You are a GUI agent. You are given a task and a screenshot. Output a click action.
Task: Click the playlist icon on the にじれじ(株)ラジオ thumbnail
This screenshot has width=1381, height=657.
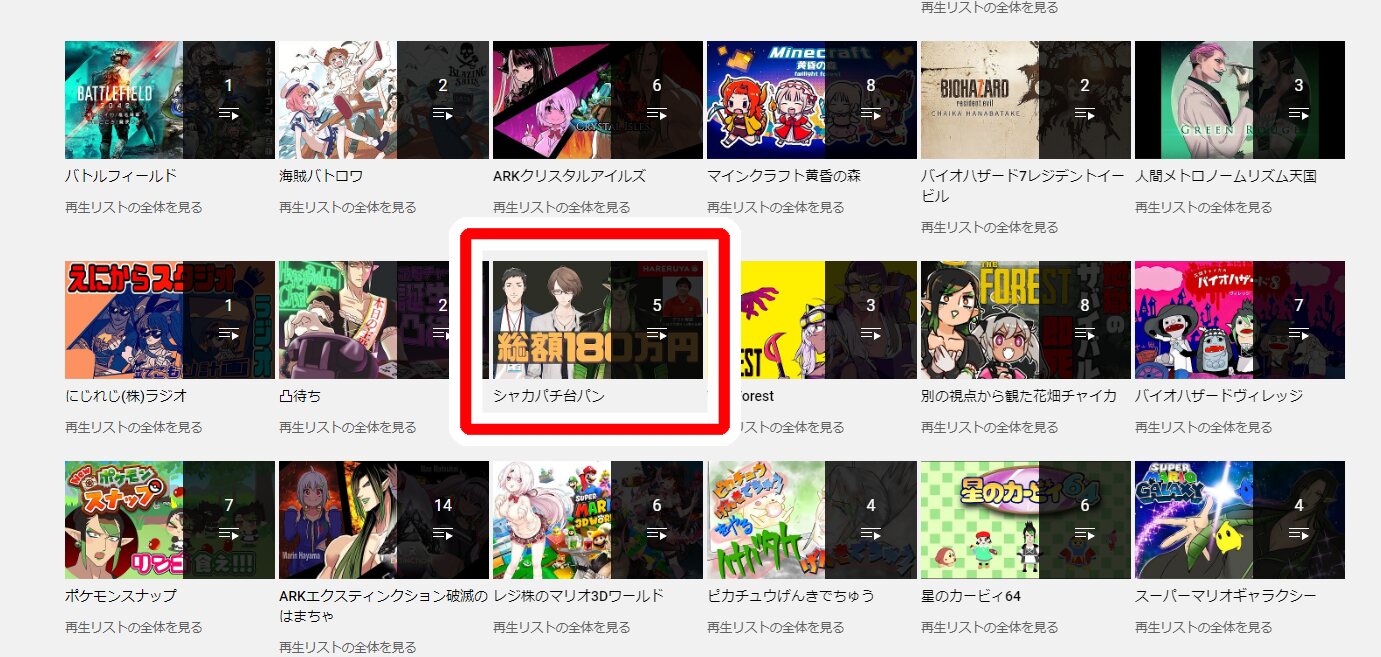click(229, 334)
